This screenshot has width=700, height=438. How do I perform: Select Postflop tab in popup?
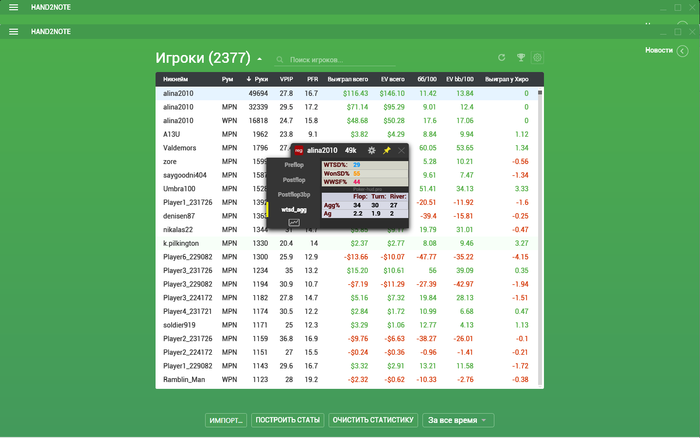click(x=294, y=180)
